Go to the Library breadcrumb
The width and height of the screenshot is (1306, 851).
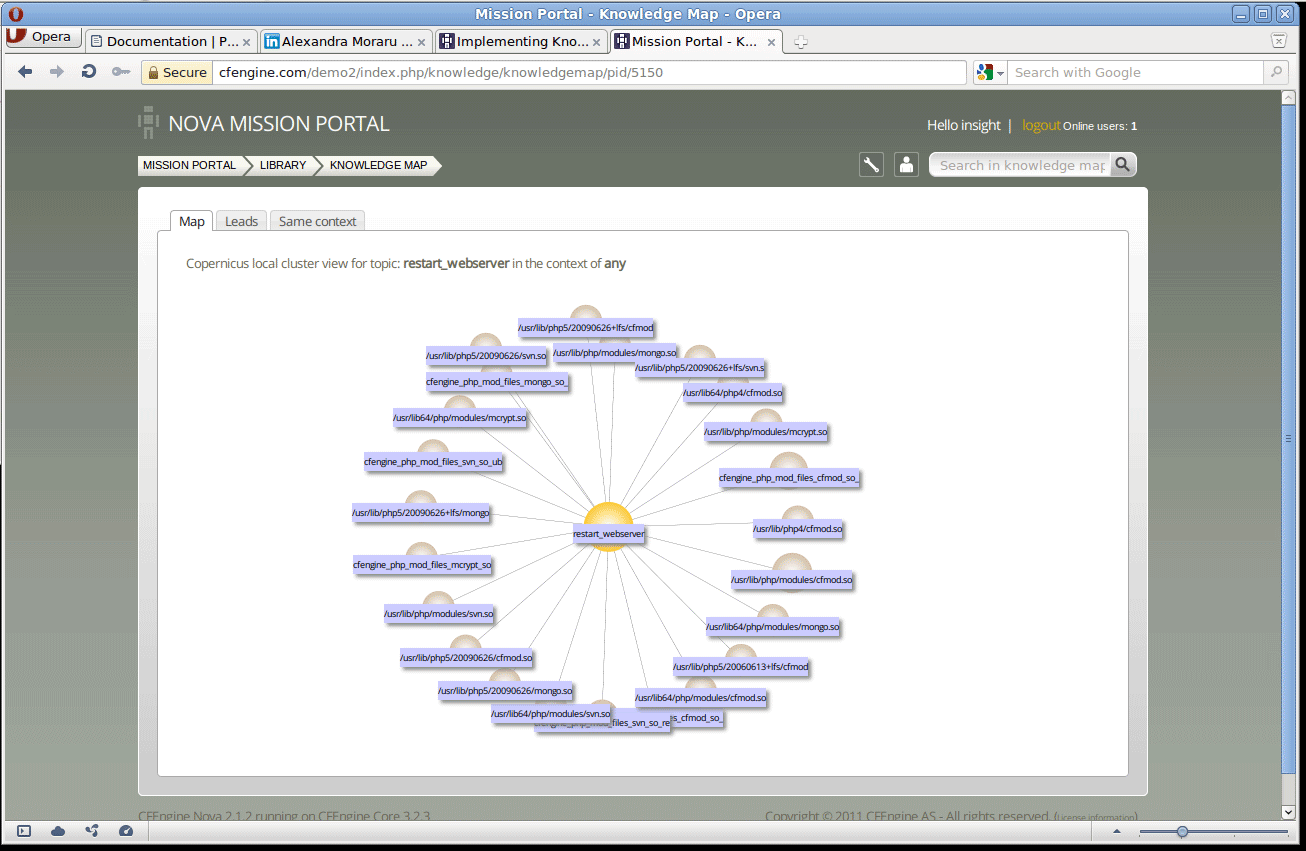pos(283,165)
